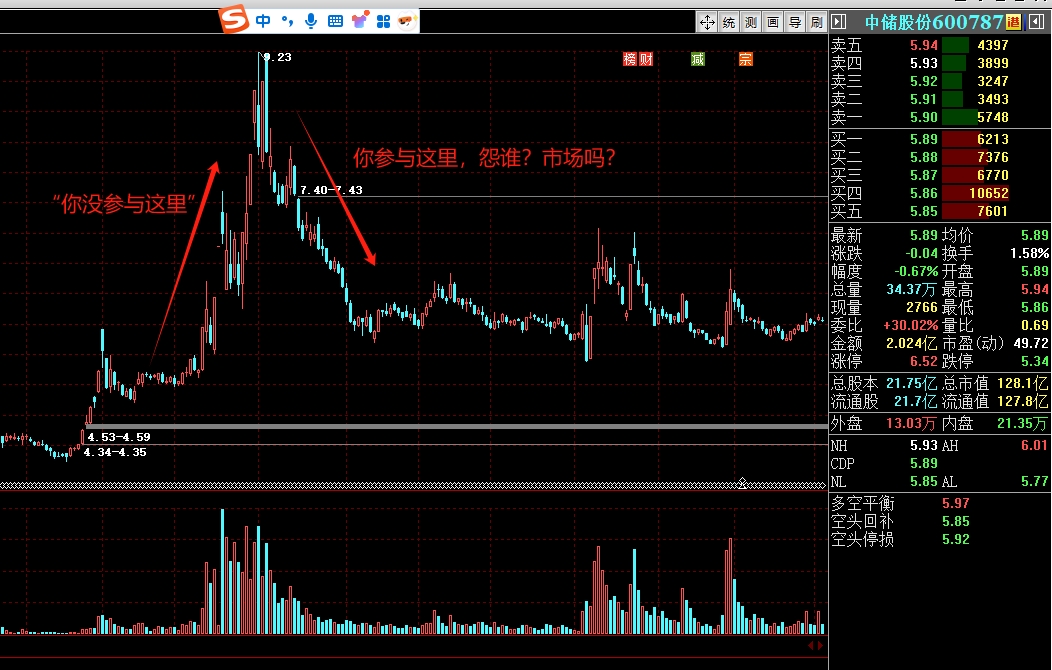Open stock title 中储股份600787
Image resolution: width=1052 pixels, height=670 pixels.
(x=934, y=22)
